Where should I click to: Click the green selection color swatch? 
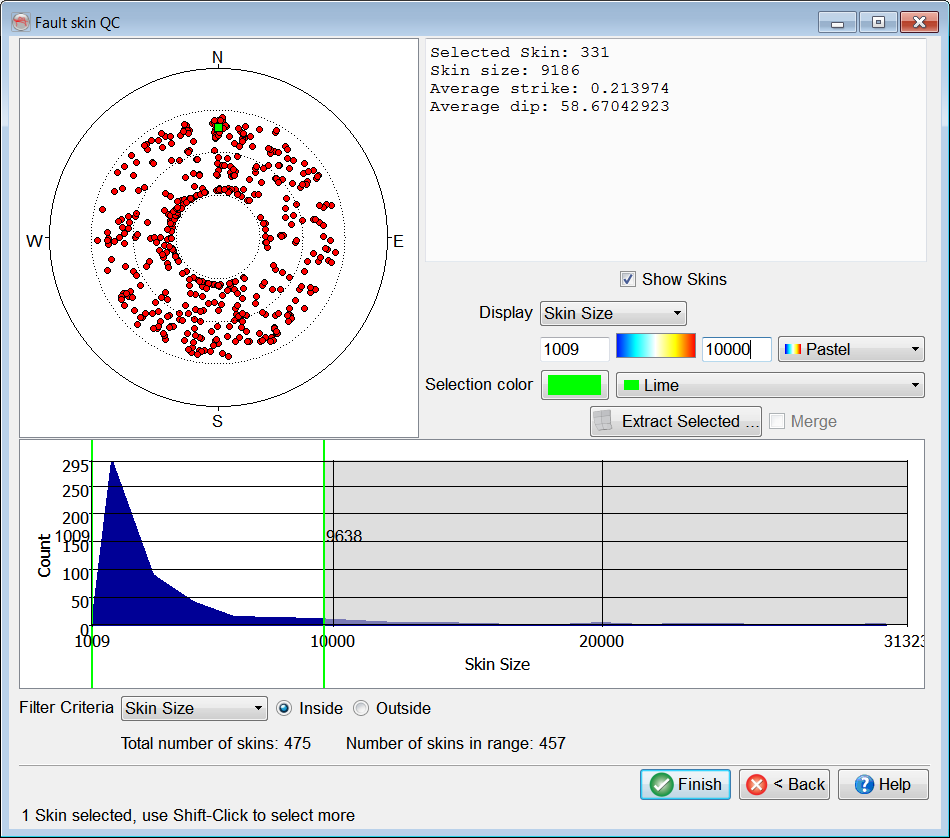click(x=575, y=385)
